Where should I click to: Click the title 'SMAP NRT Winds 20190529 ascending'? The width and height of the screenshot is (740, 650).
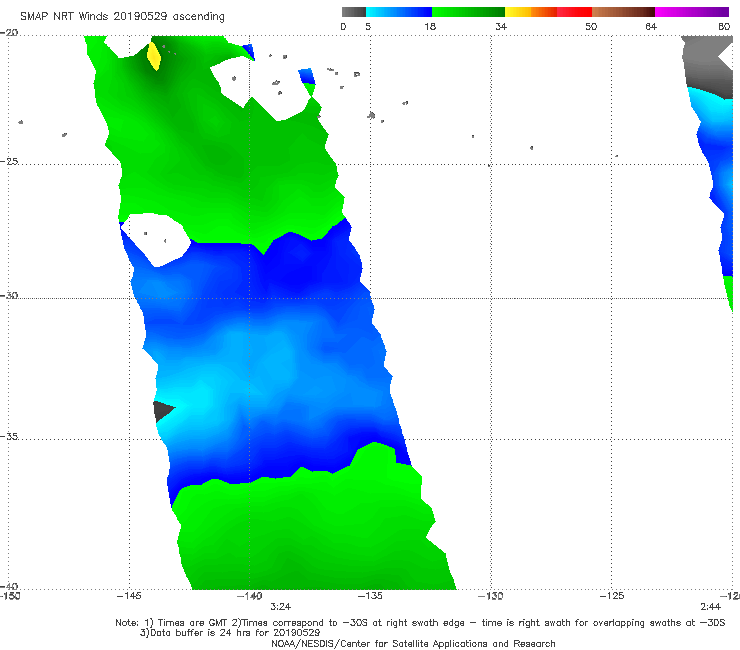click(122, 16)
